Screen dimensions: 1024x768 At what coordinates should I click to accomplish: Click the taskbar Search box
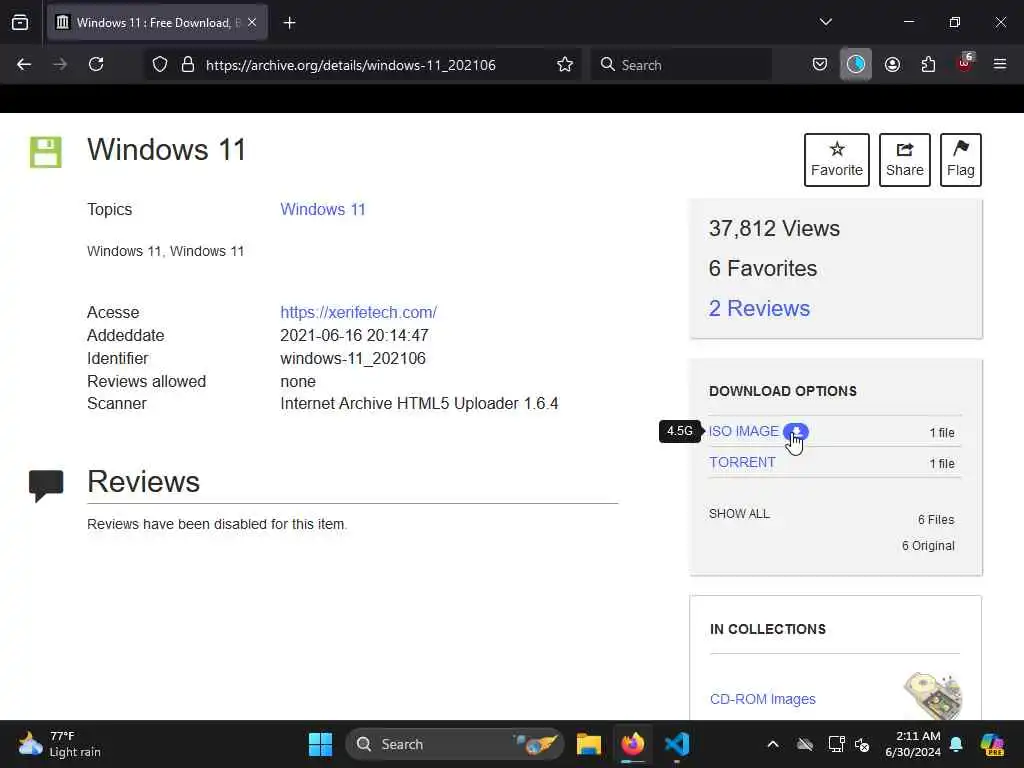[455, 744]
